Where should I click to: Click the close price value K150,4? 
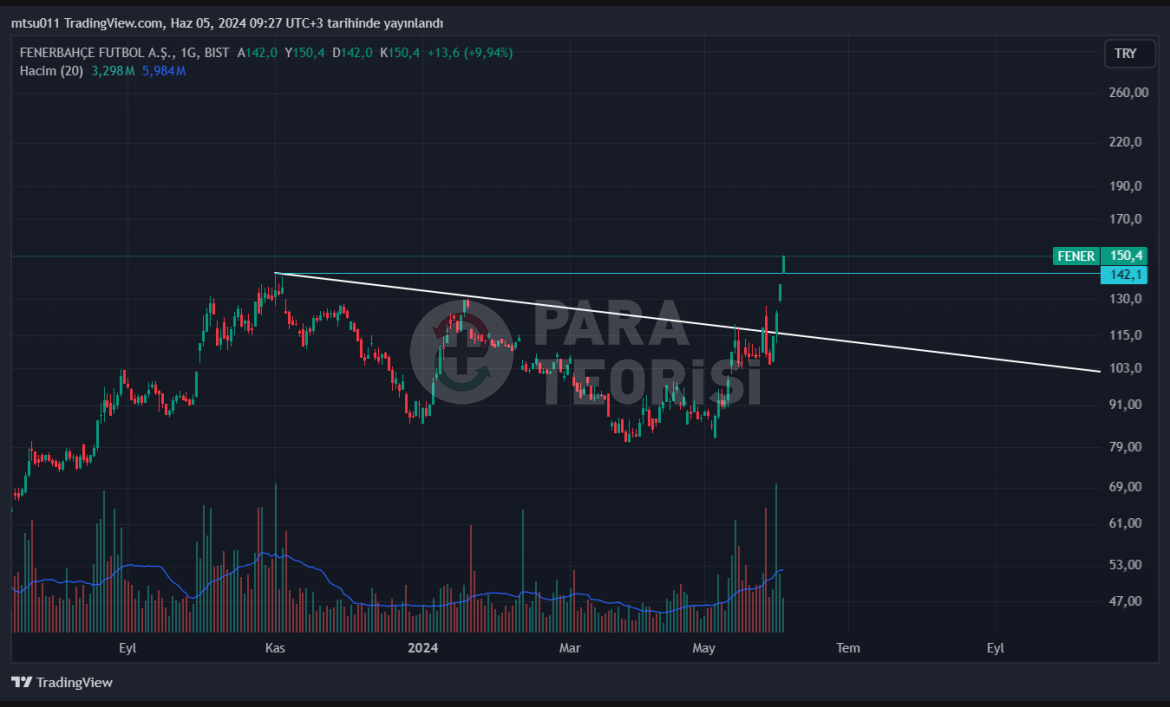pos(400,53)
